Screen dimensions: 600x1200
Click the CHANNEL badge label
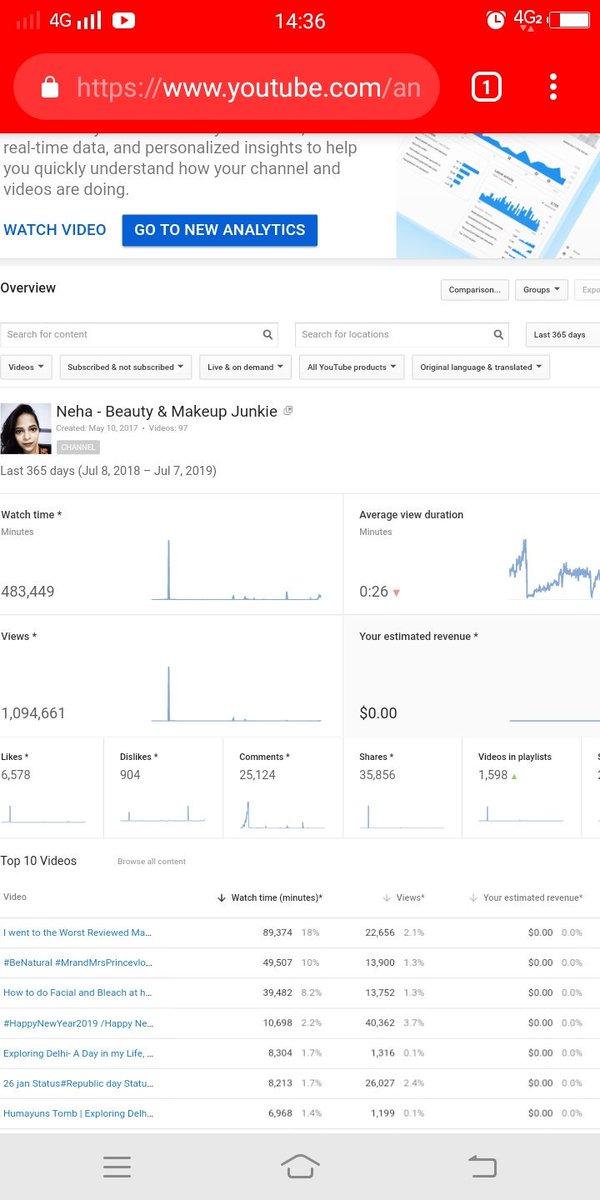[x=78, y=447]
